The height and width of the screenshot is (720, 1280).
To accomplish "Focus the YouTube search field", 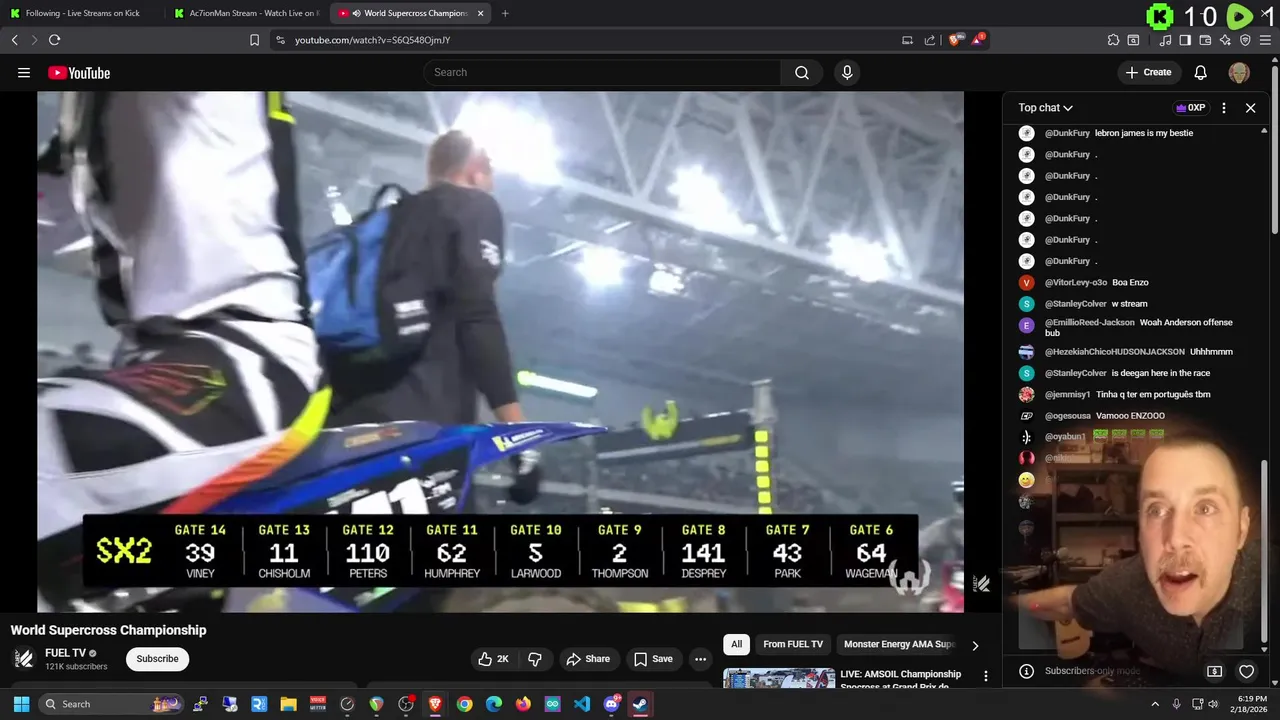I will click(x=602, y=72).
